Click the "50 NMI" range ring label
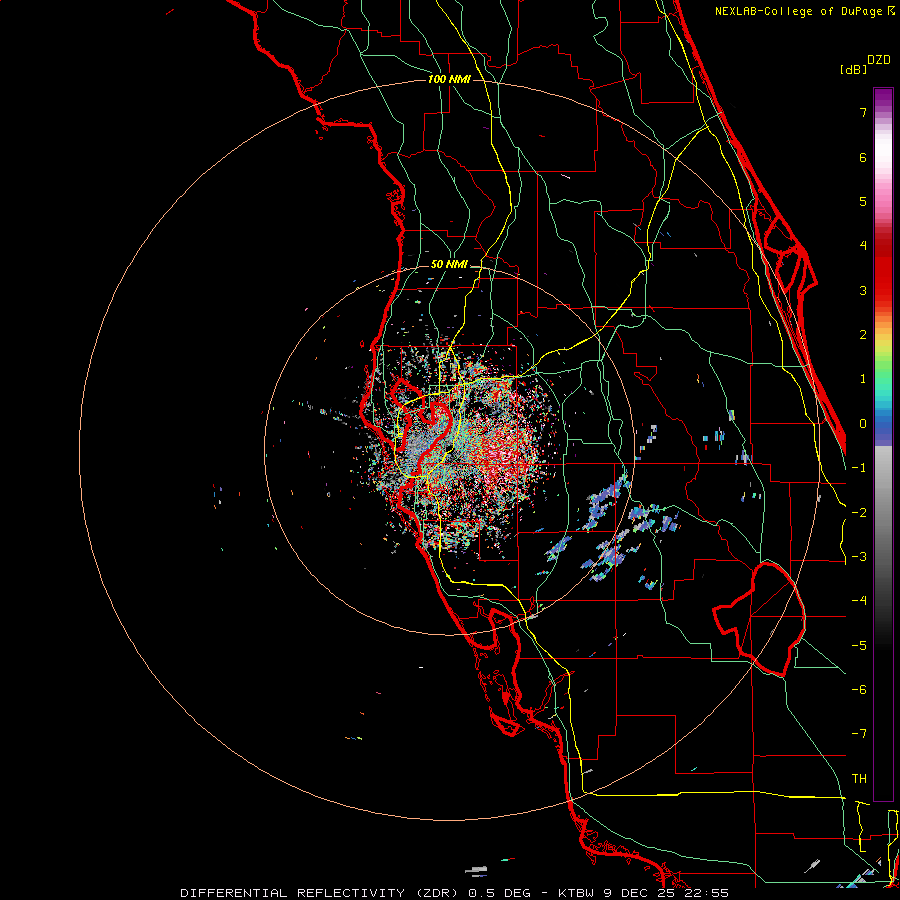Screen dimensions: 900x900 [x=449, y=264]
